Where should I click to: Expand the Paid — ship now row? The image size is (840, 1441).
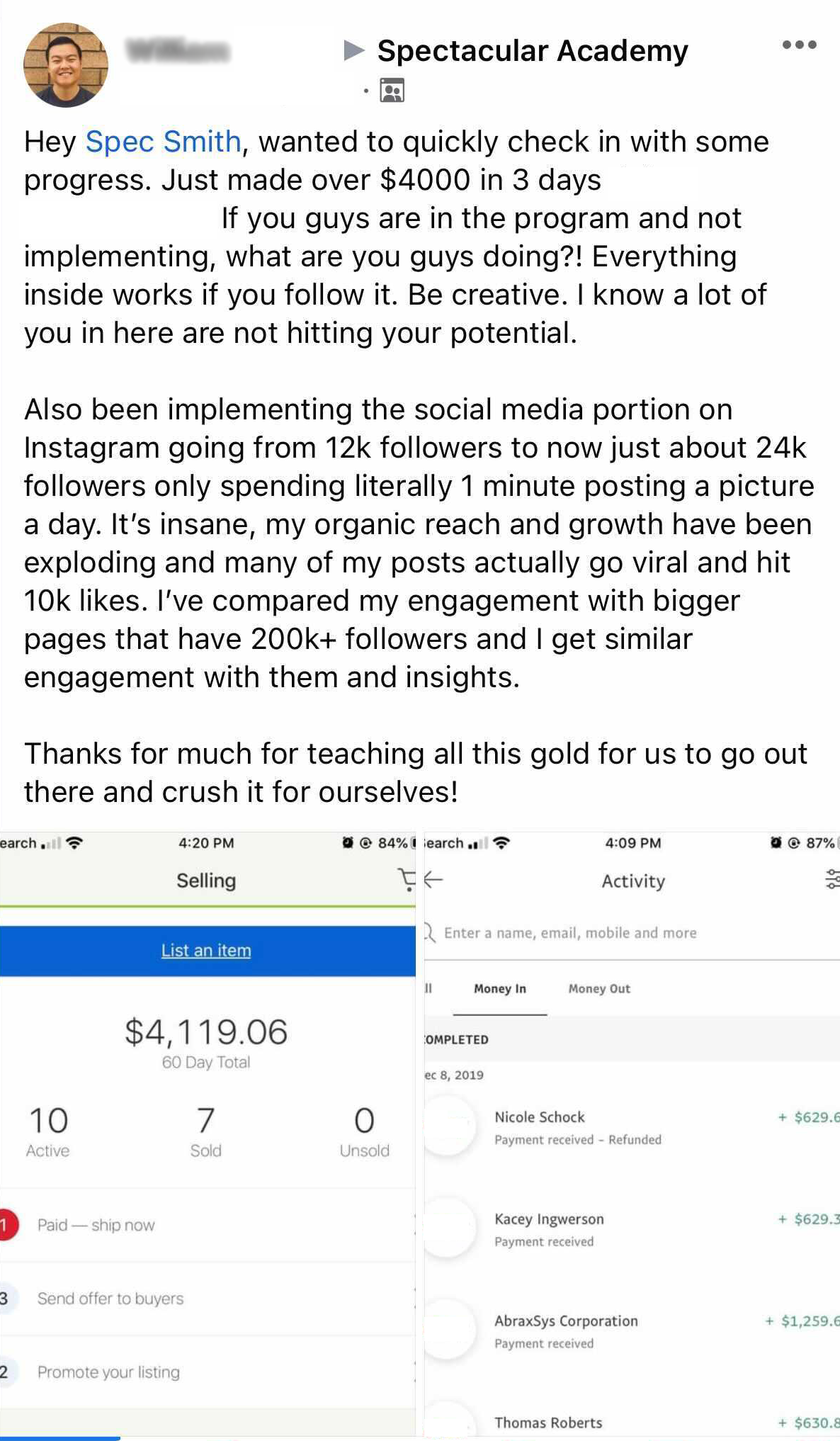pyautogui.click(x=205, y=1225)
